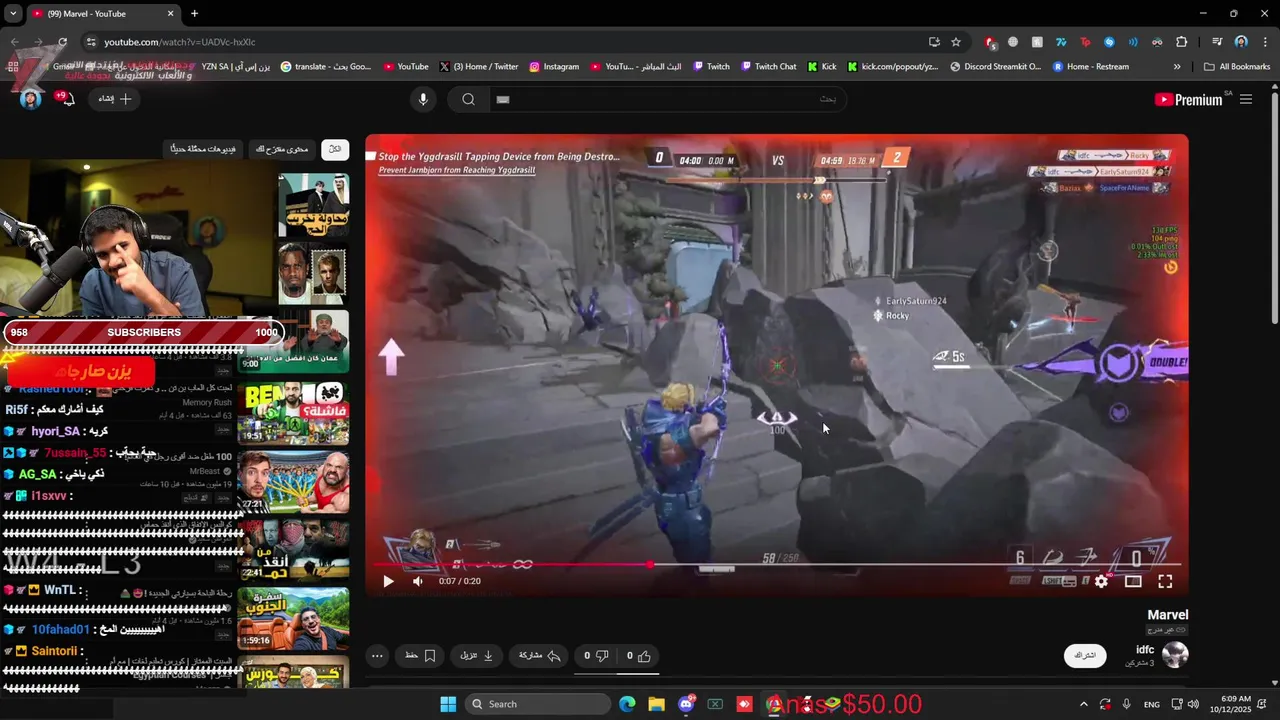Open the video settings gear
This screenshot has height=720, width=1280.
click(x=1101, y=581)
